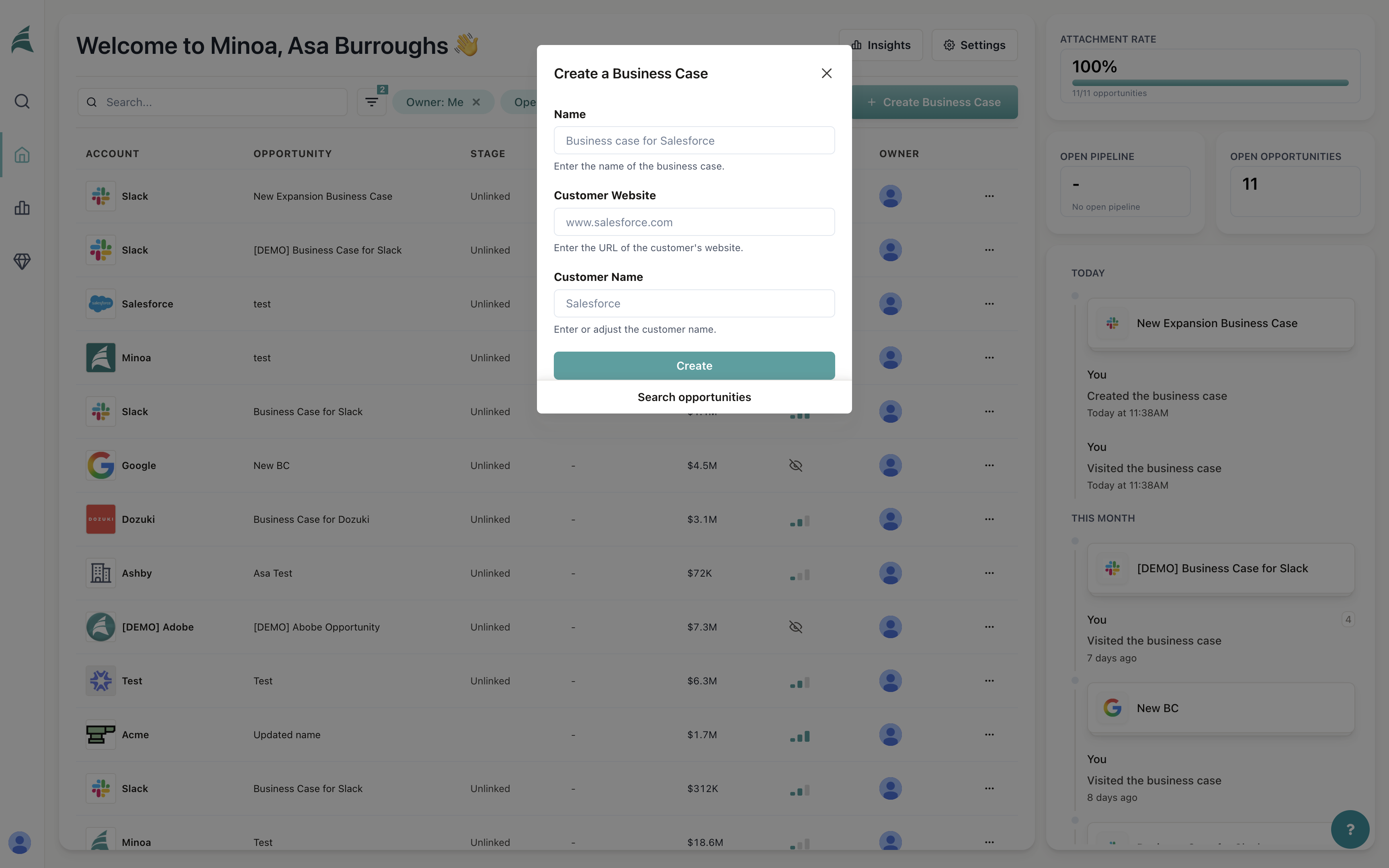Screen dimensions: 1389x868
Task: Toggle hidden eye icon on Google row
Action: coord(795,466)
